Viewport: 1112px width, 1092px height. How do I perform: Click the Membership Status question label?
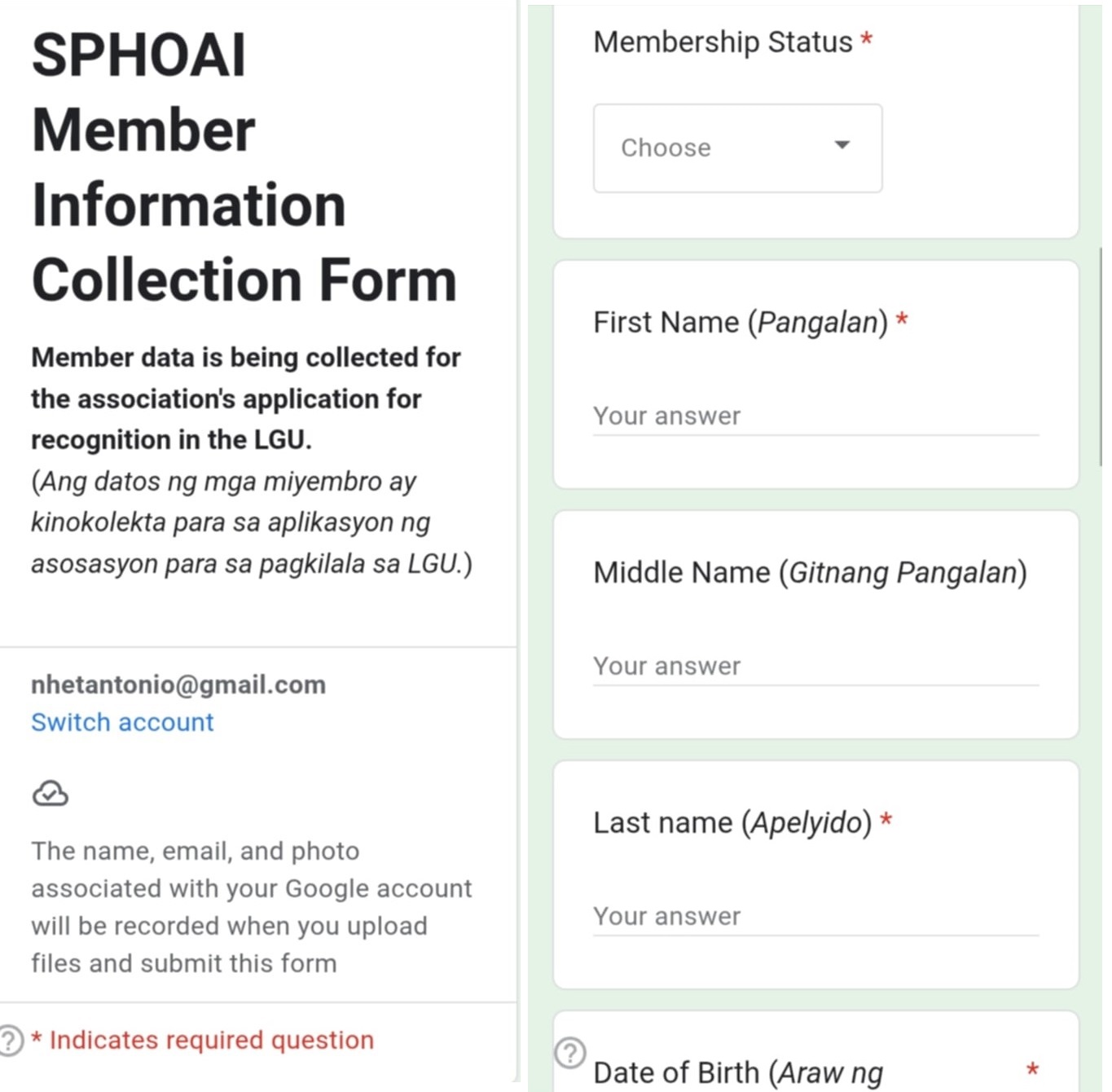pos(723,42)
